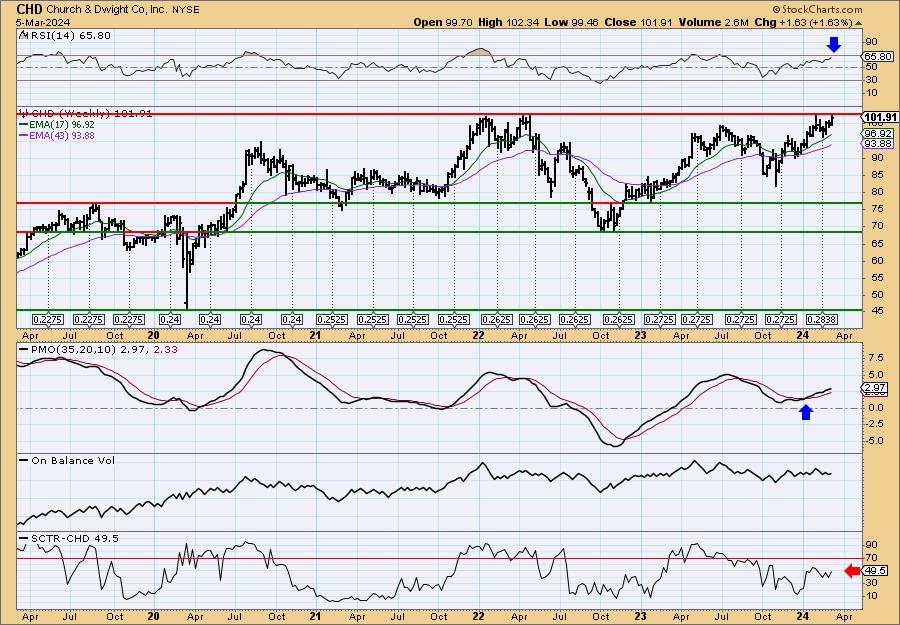Select the 5-Mar-2024 chart date
This screenshot has width=900, height=625.
click(44, 22)
